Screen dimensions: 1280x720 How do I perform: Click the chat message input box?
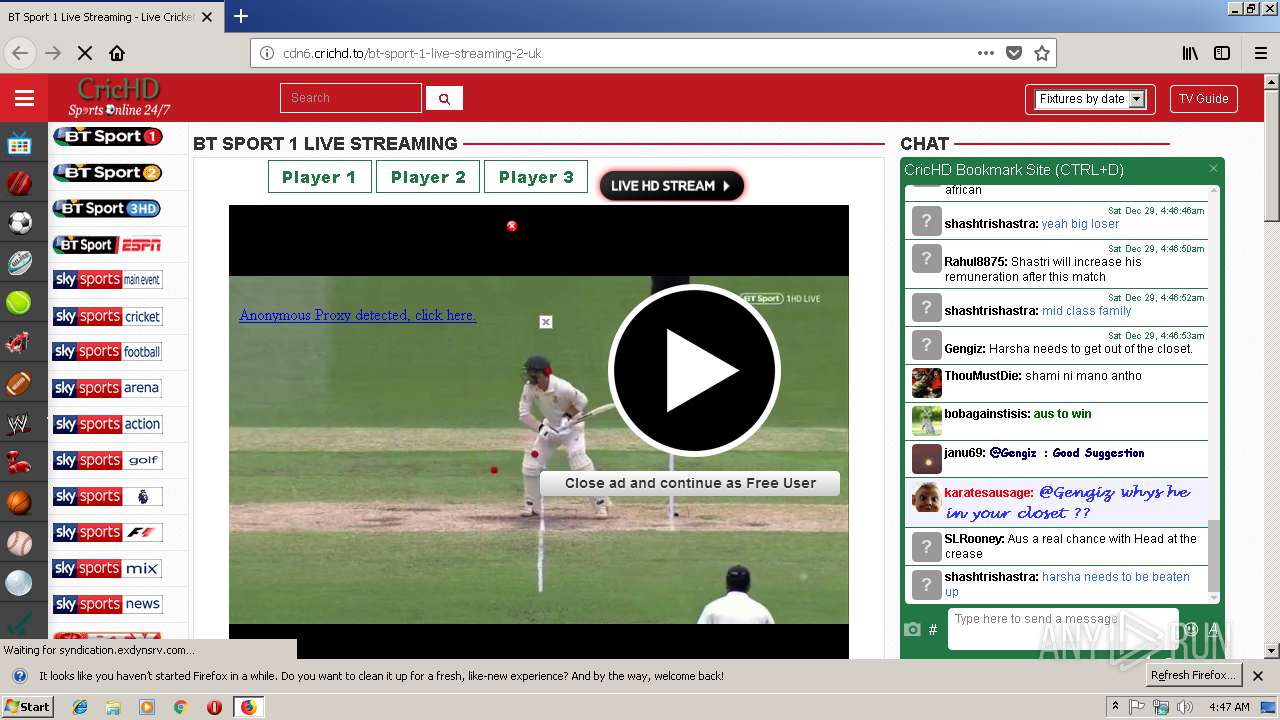point(1062,629)
